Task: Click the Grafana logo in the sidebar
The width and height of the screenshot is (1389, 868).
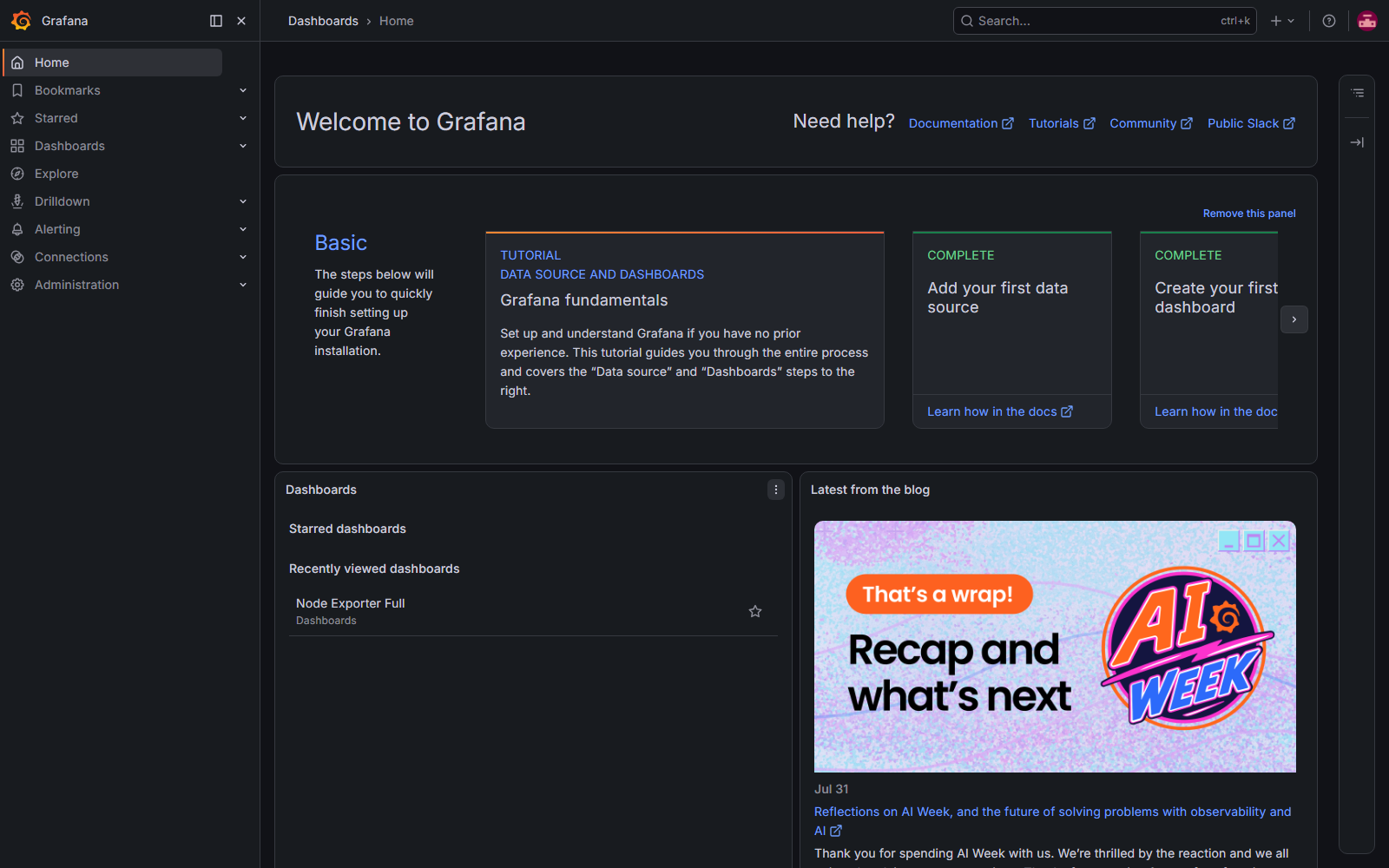Action: pos(21,21)
